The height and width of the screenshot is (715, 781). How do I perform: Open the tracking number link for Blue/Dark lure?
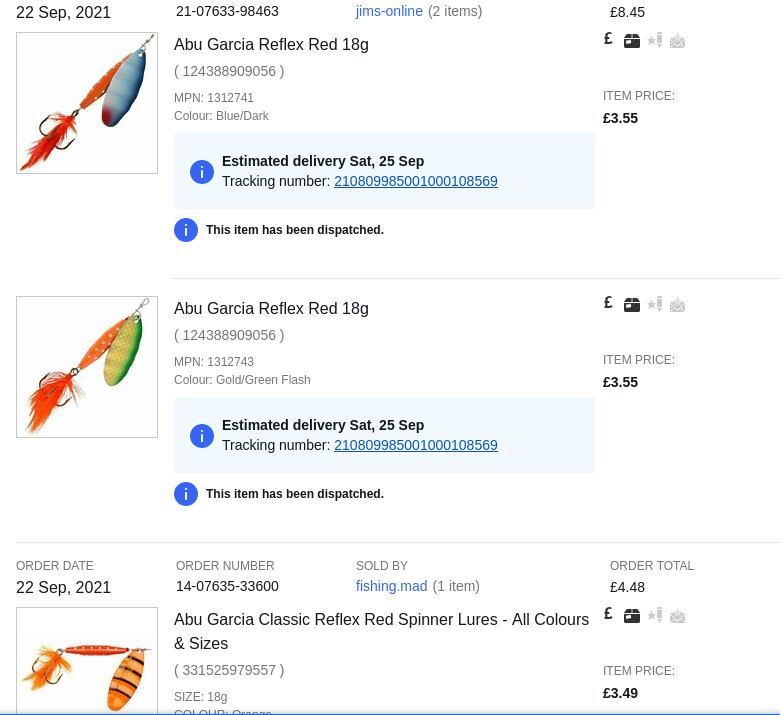tap(415, 181)
